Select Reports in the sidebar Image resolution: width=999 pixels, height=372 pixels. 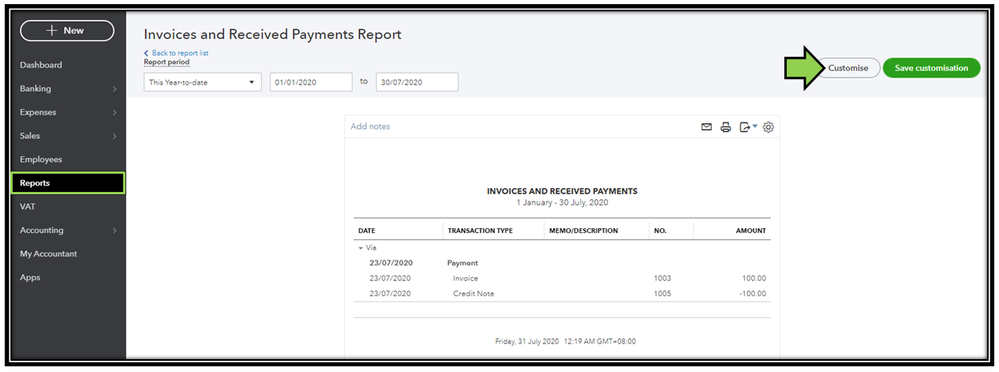point(68,183)
